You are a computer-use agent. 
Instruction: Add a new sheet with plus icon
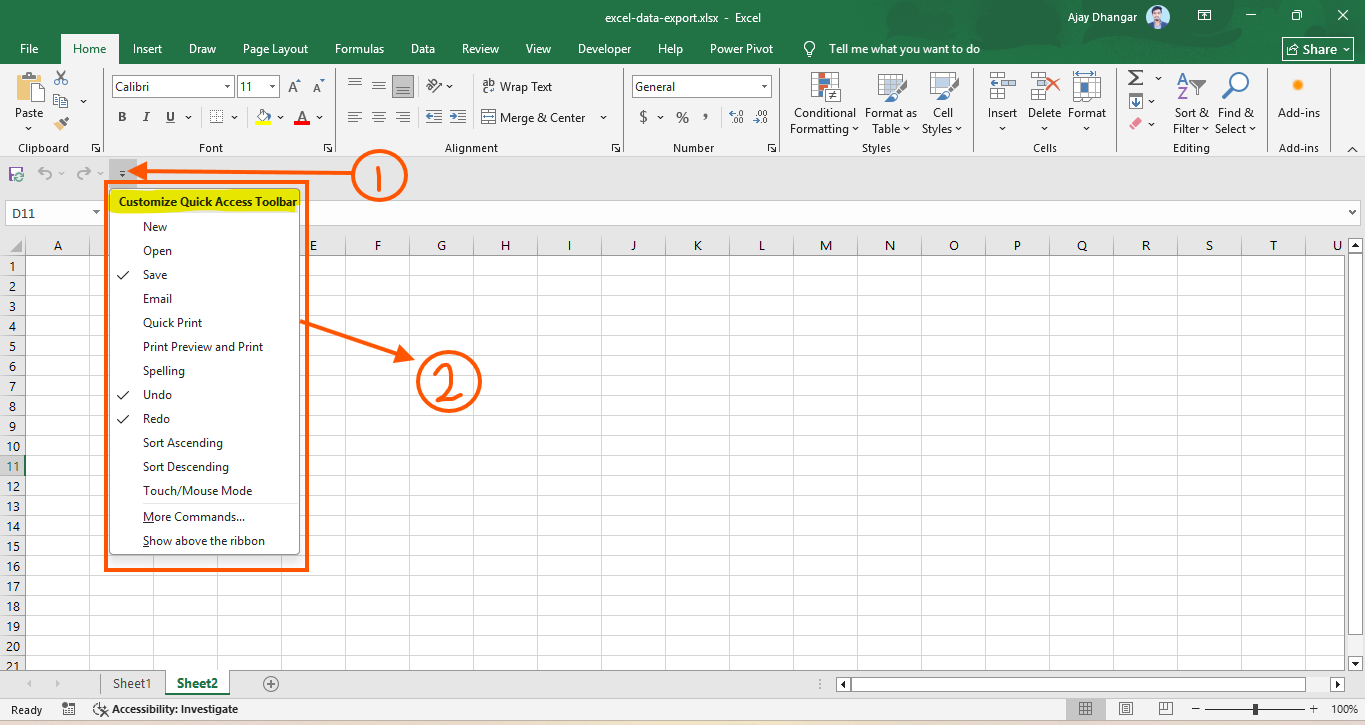pyautogui.click(x=271, y=684)
